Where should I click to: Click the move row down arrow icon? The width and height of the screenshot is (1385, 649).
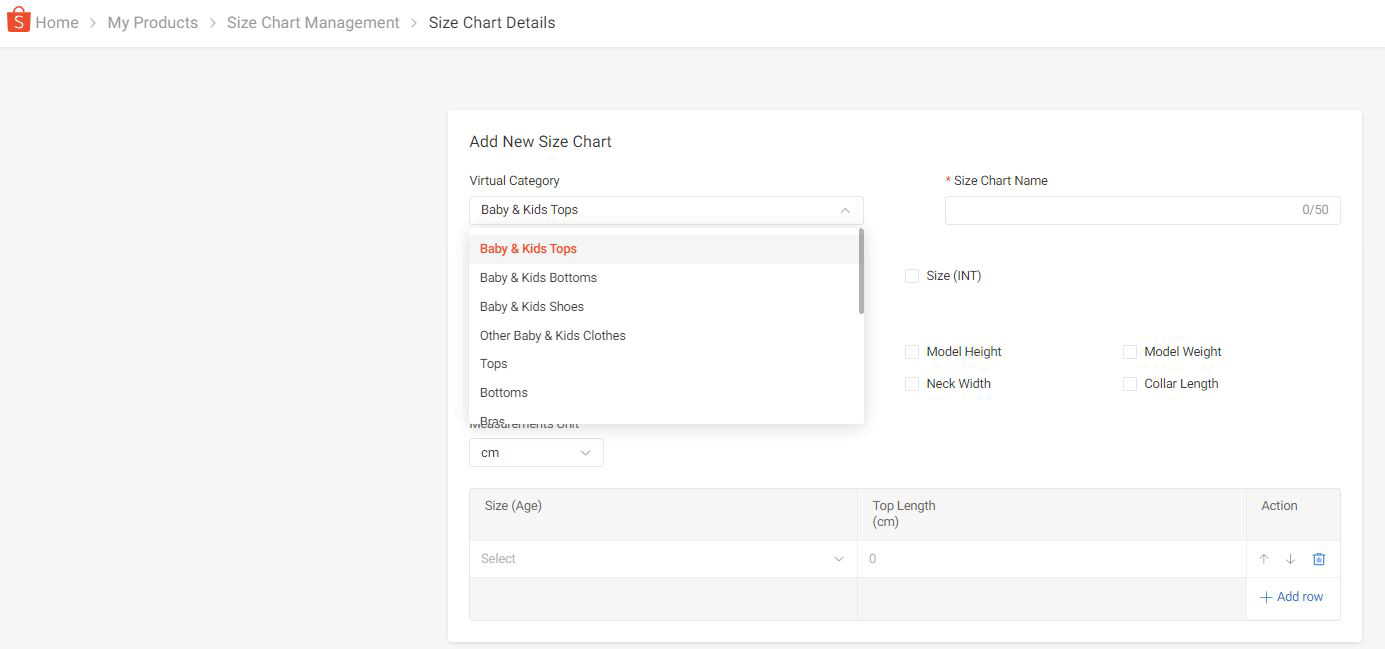click(1290, 559)
